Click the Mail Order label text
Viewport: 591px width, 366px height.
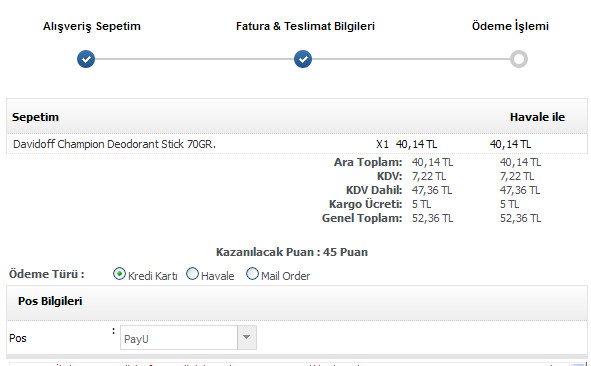pos(285,276)
